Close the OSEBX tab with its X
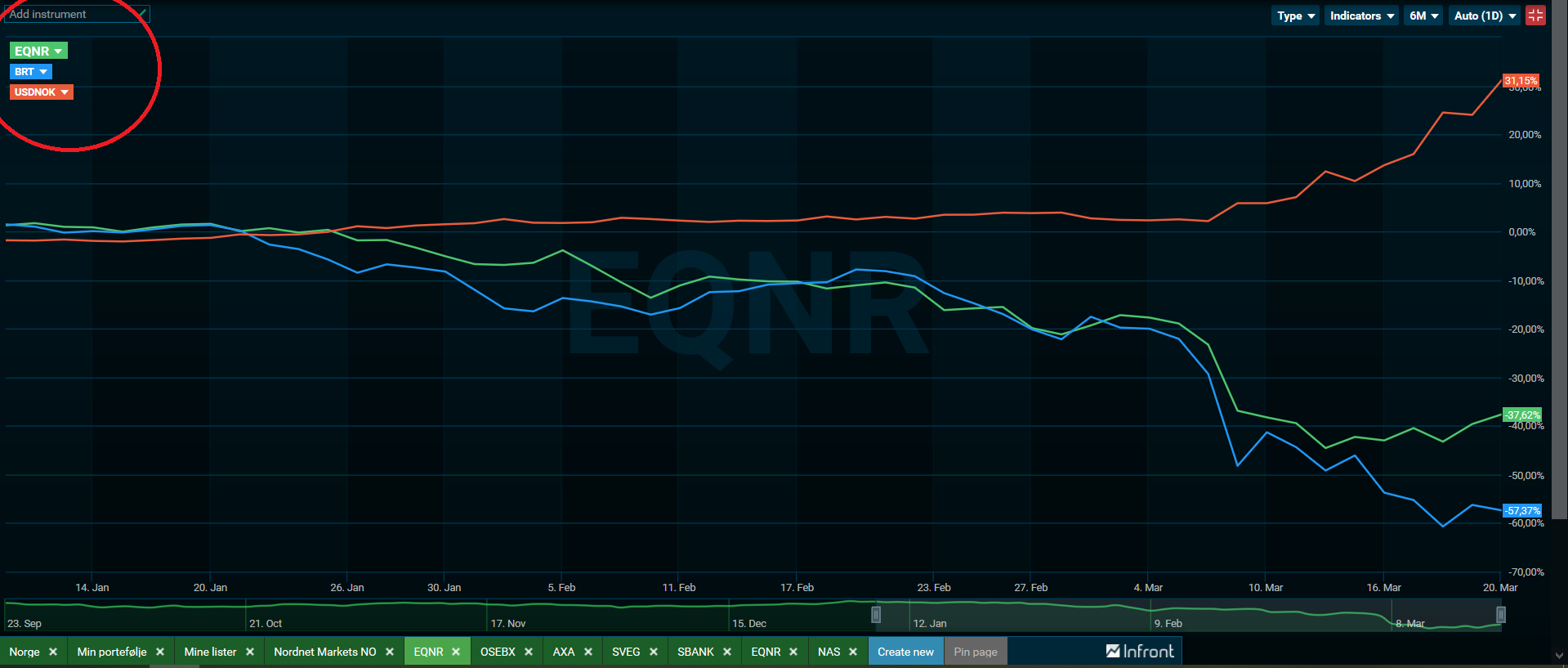 tap(529, 652)
